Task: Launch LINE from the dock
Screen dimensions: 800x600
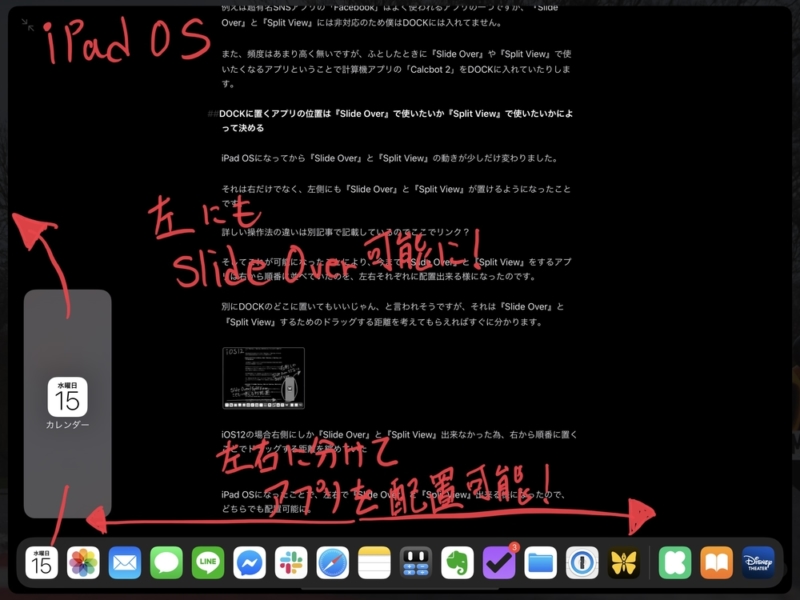Action: tap(208, 563)
